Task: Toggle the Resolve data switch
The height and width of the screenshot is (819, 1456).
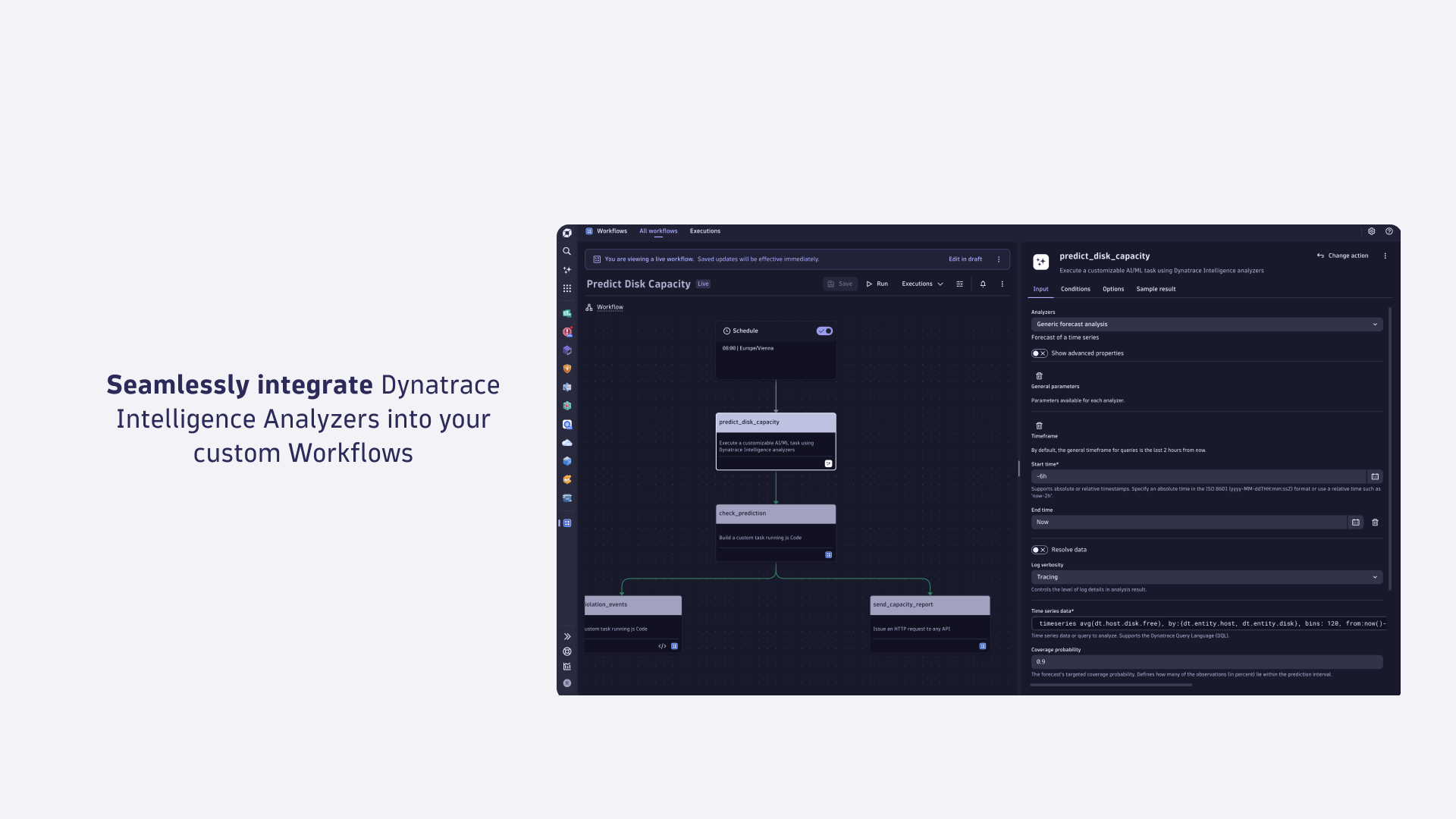Action: pyautogui.click(x=1039, y=549)
